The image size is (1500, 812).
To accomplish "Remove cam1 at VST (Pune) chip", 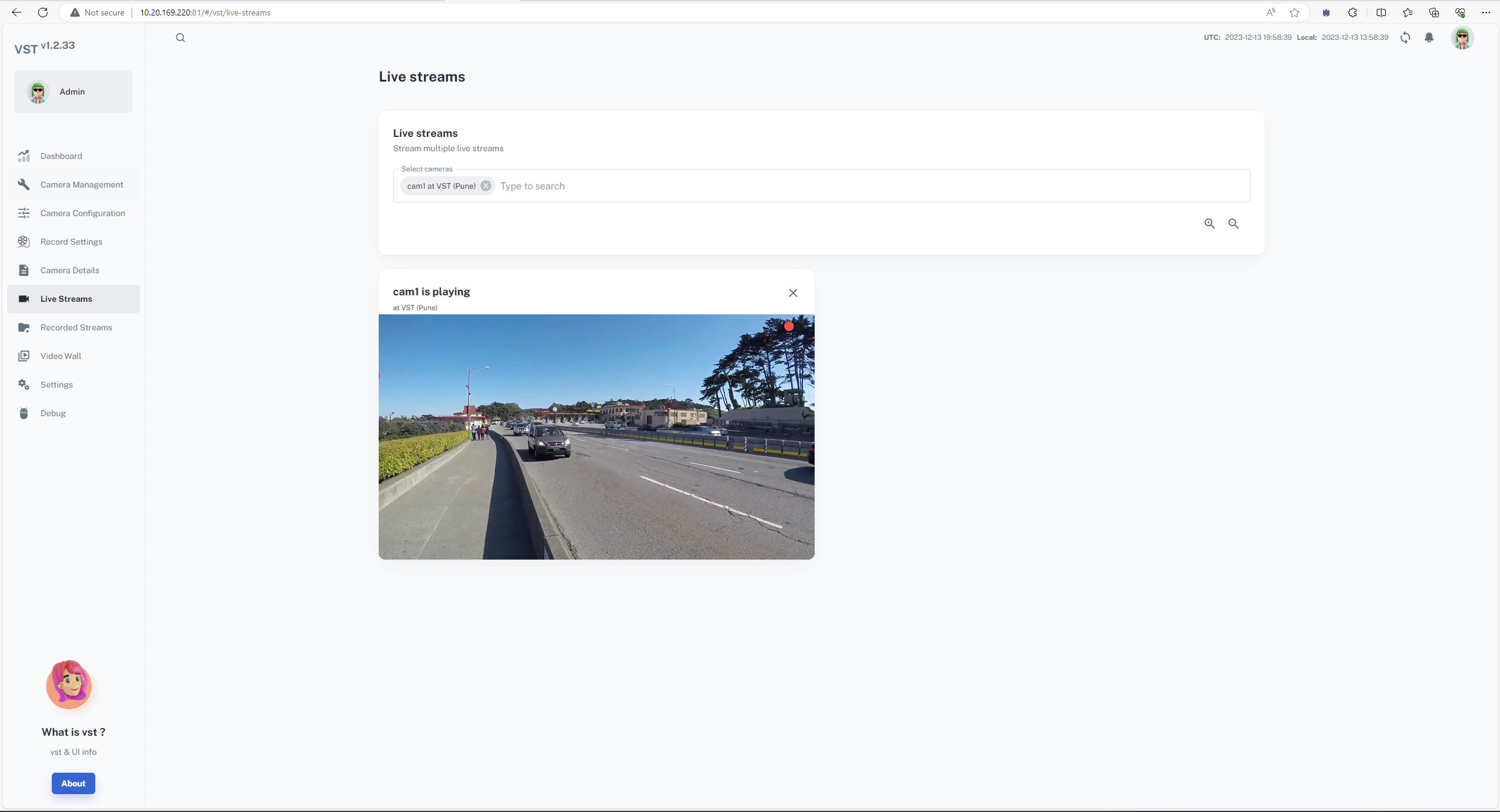I will [x=486, y=186].
